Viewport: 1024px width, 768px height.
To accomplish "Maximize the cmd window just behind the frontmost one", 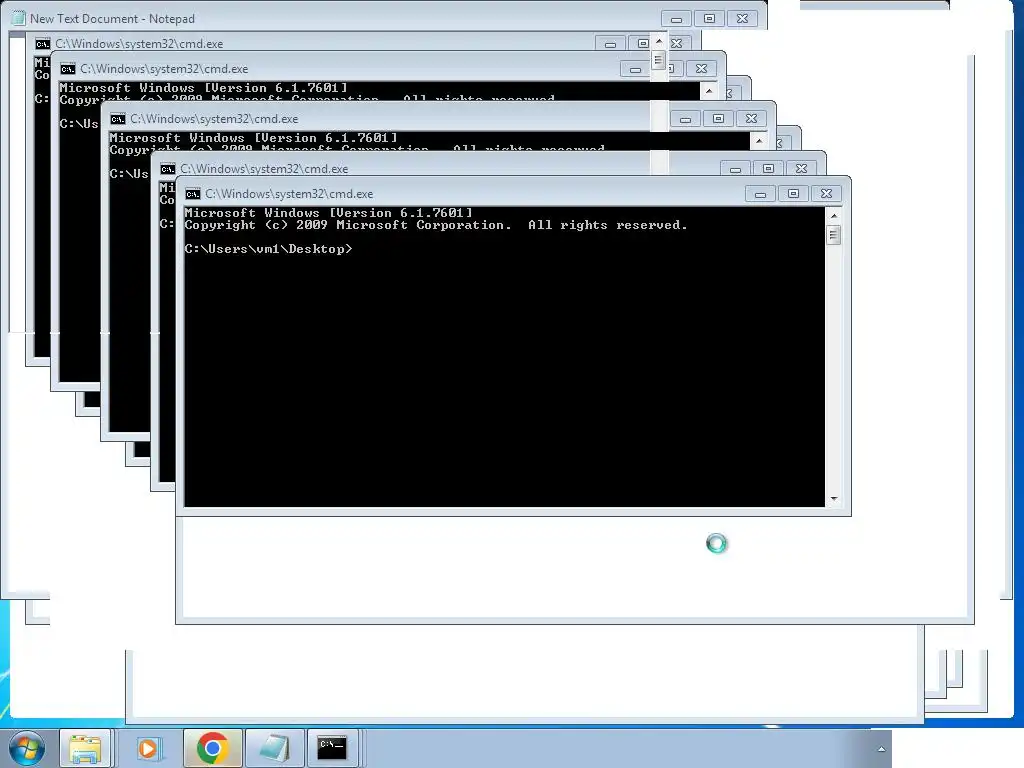I will tap(768, 168).
